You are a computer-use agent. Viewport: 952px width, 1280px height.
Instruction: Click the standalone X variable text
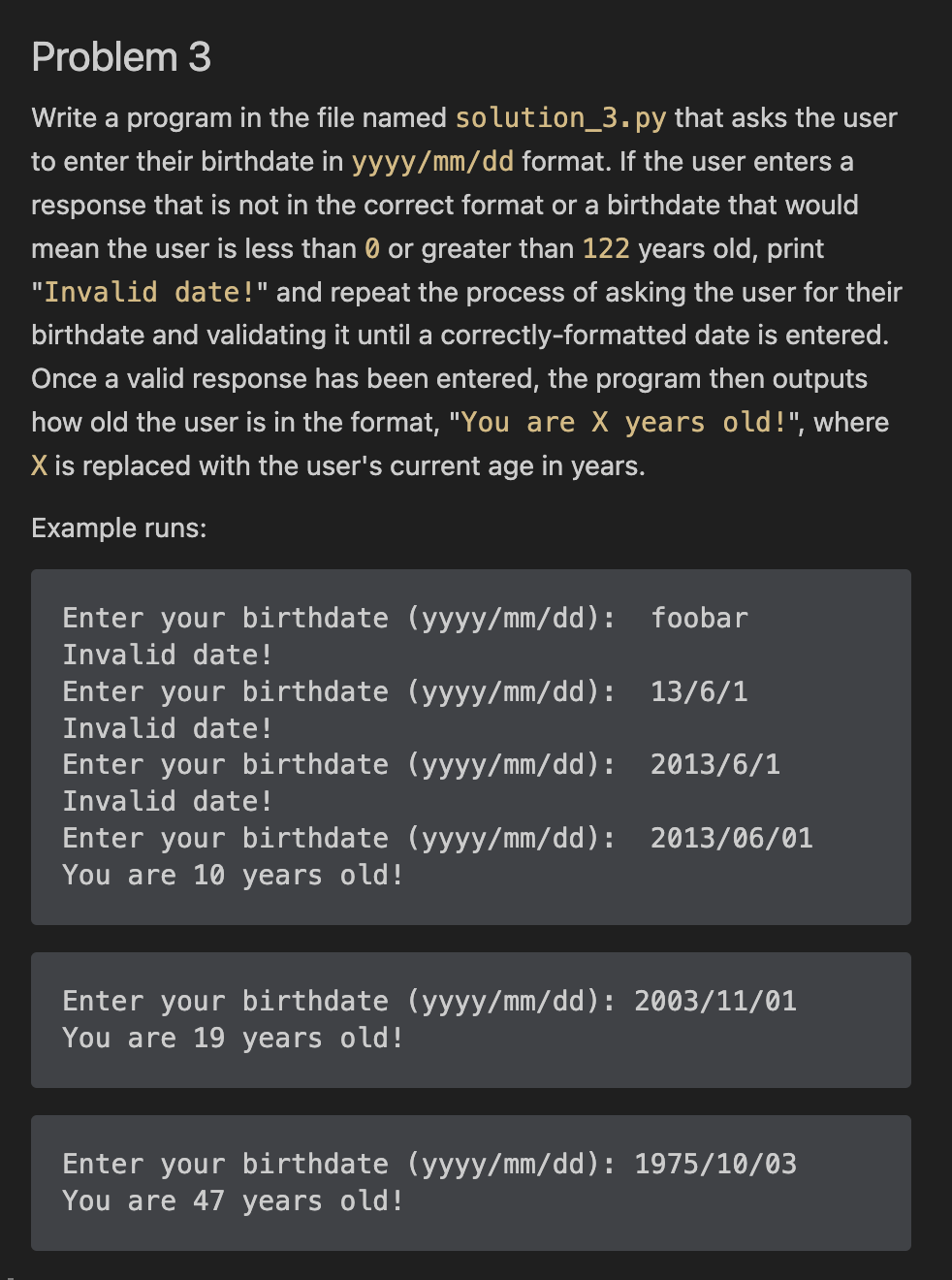39,466
